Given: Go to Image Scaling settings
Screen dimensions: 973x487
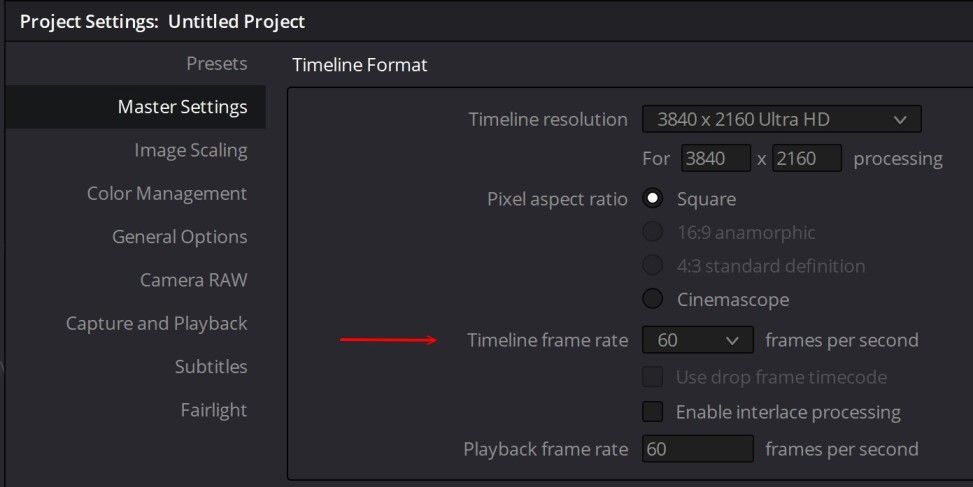Looking at the screenshot, I should pyautogui.click(x=190, y=150).
